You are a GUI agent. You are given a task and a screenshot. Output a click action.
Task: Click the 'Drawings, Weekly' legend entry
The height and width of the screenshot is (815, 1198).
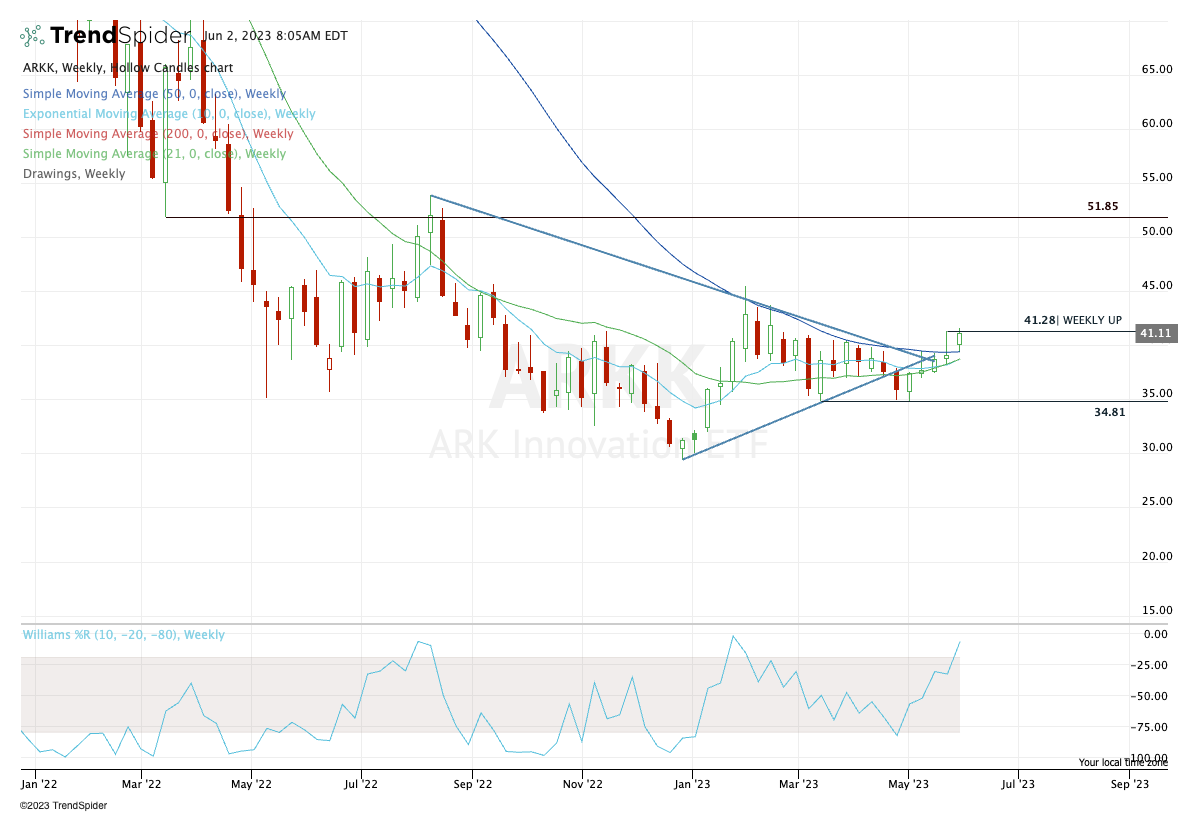74,173
